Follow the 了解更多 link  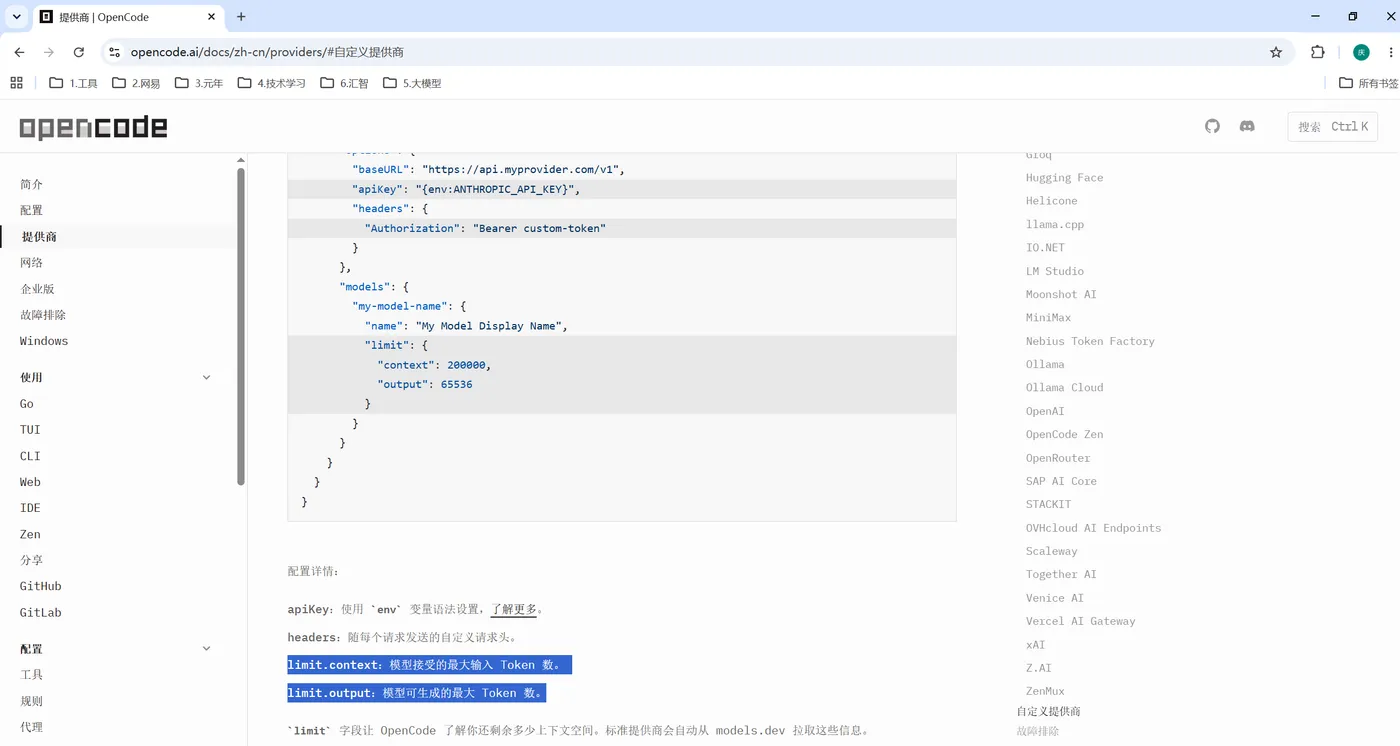[513, 609]
